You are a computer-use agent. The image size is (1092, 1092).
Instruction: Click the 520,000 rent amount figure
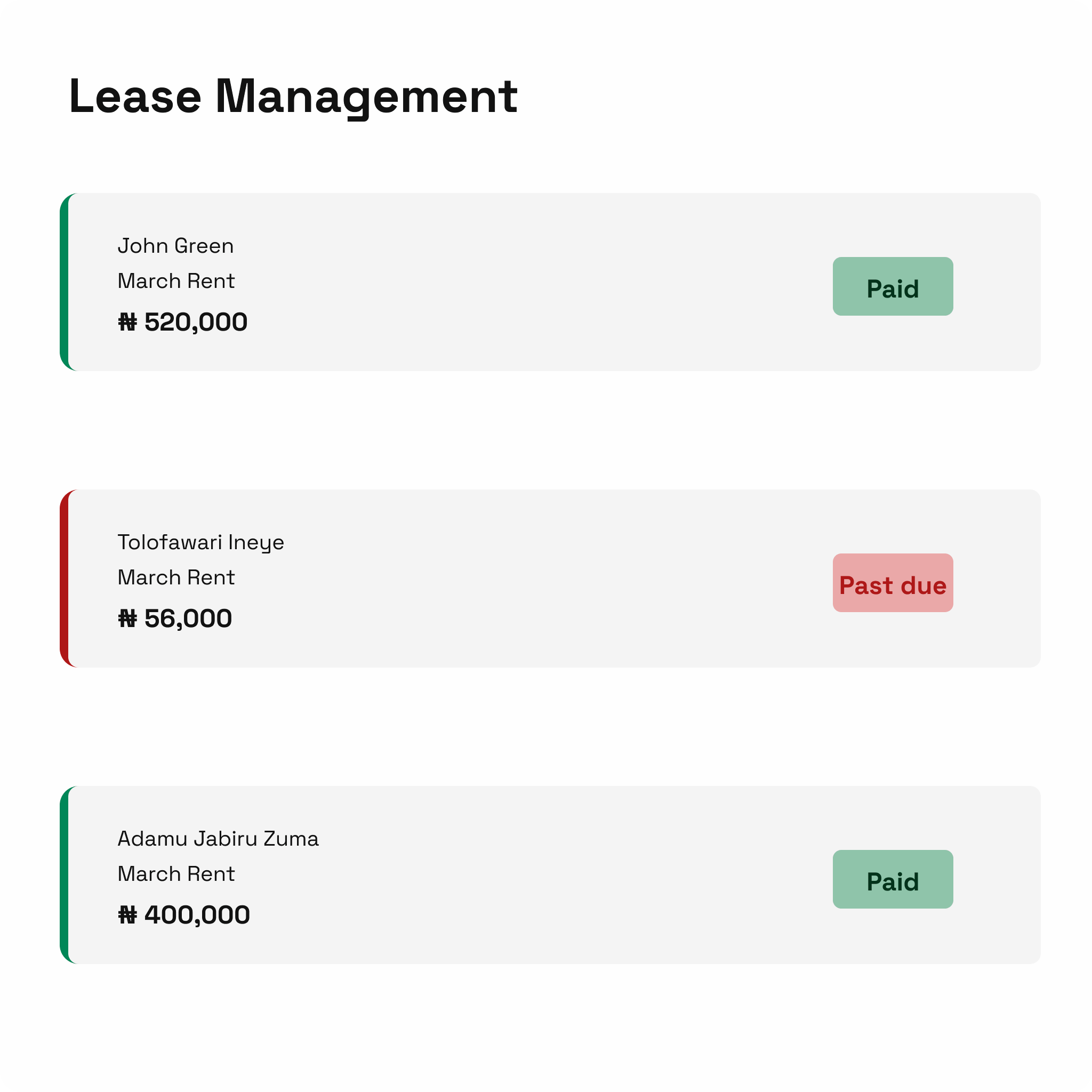coord(196,322)
